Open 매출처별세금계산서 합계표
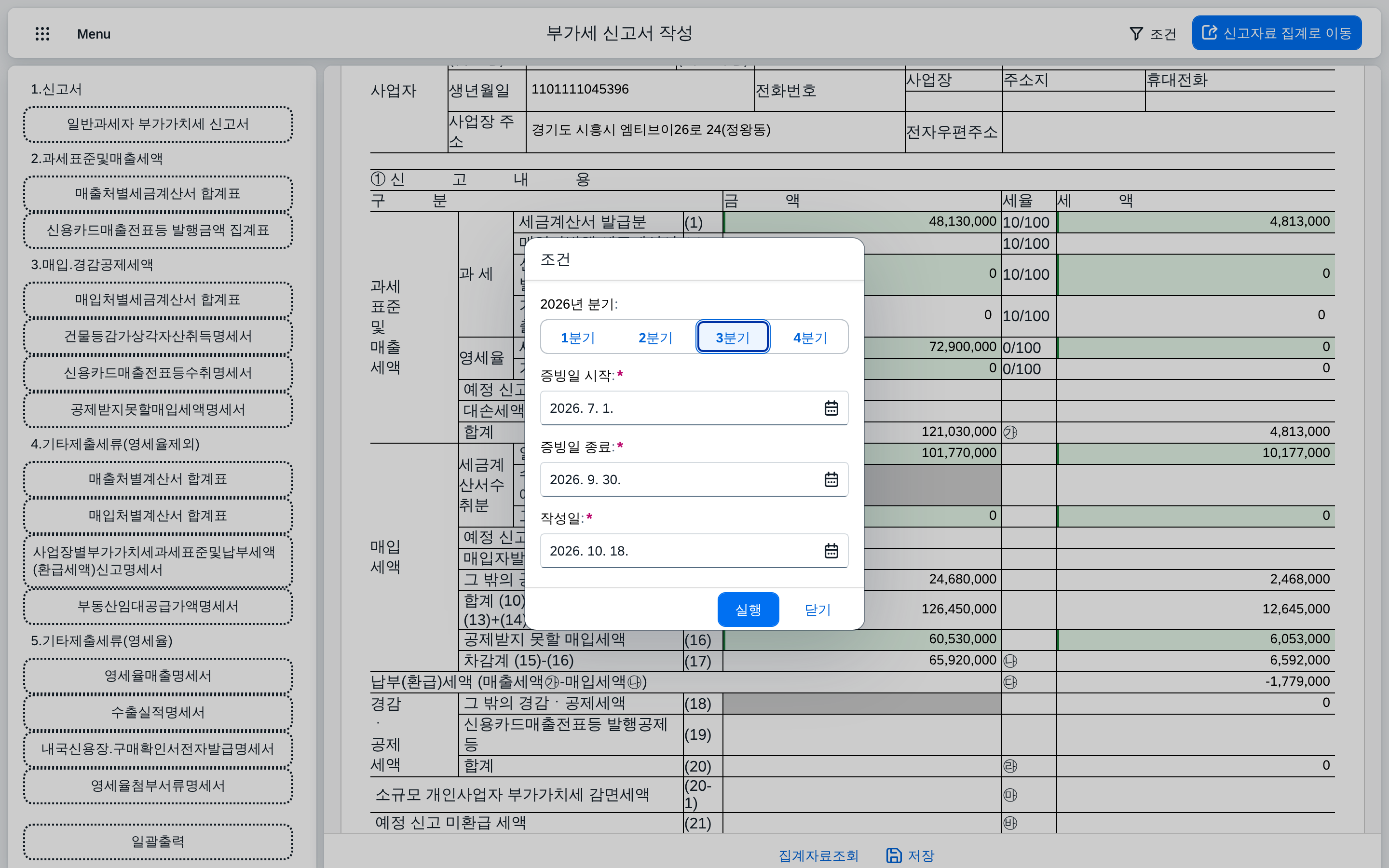The image size is (1389, 868). point(158,193)
